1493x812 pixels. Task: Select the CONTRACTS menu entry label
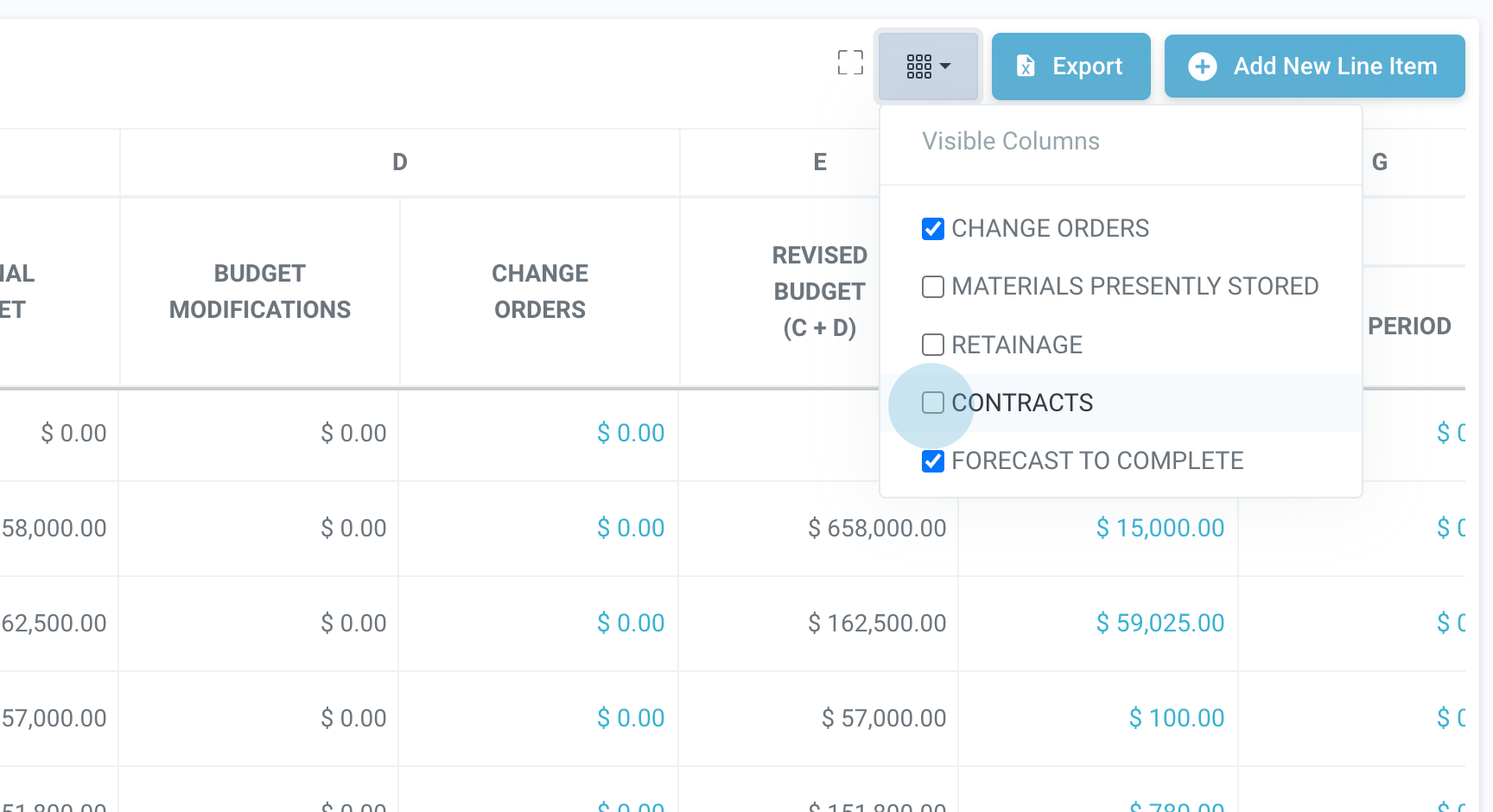1022,403
